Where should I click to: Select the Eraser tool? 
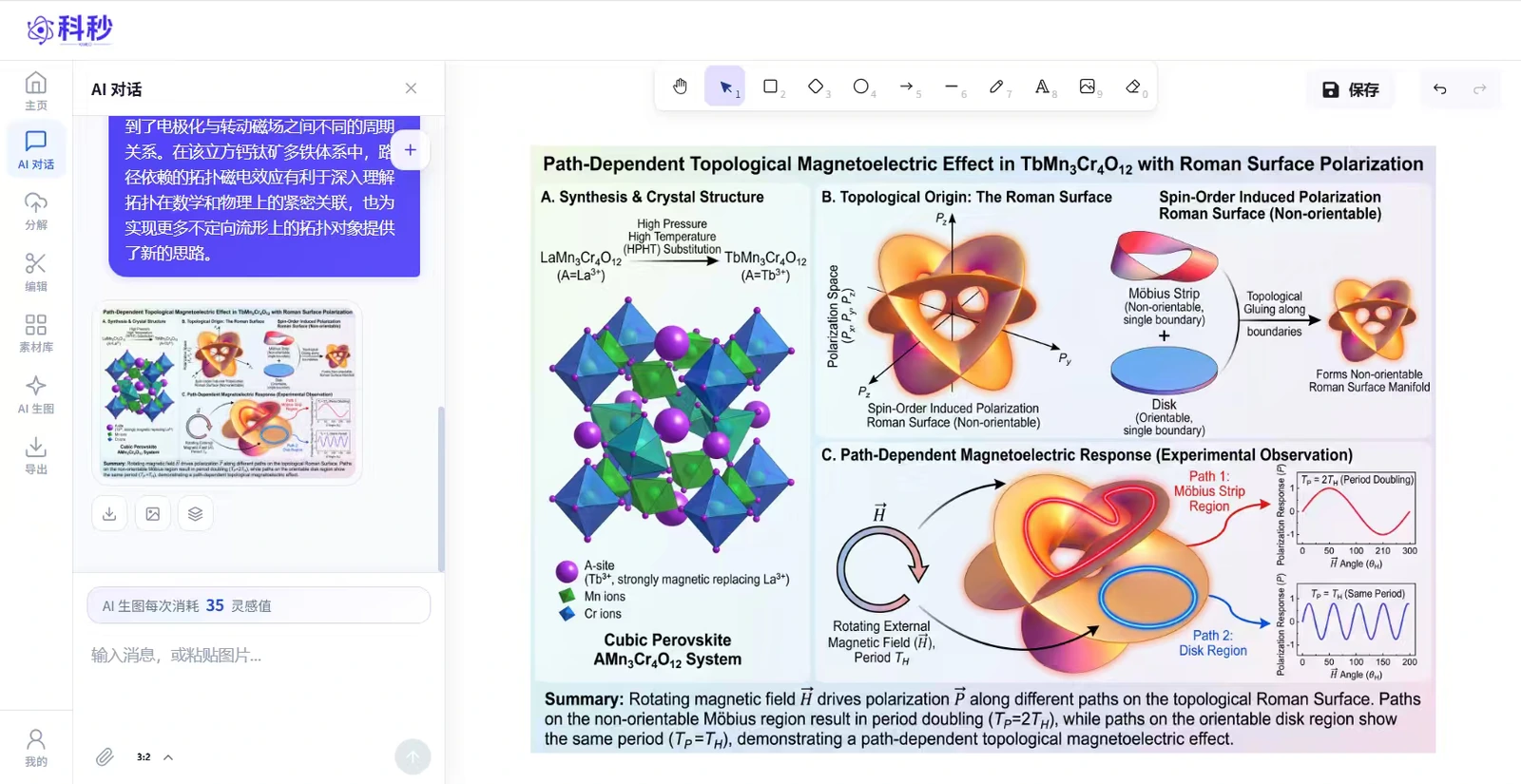(x=1133, y=86)
